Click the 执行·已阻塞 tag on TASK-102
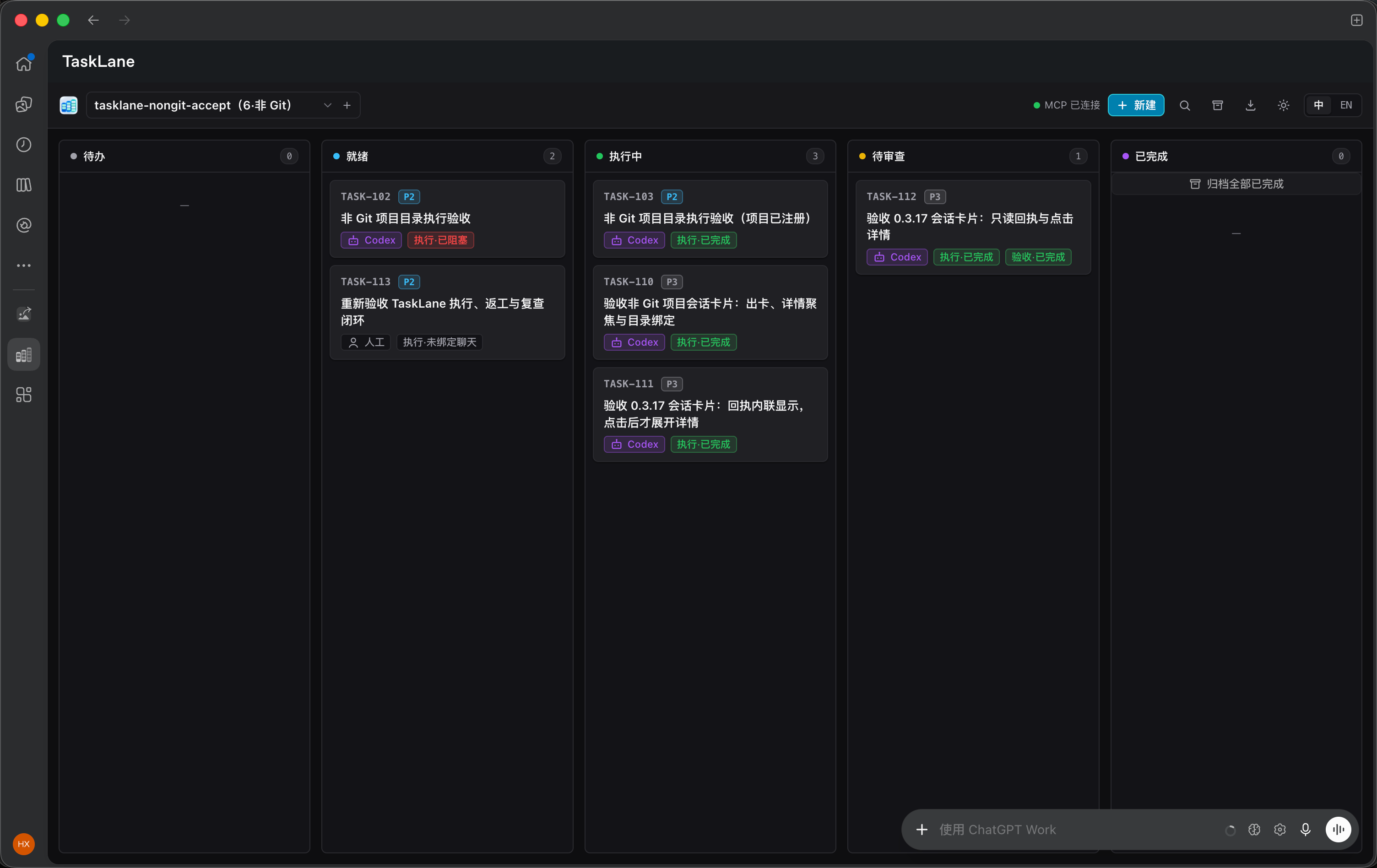Image resolution: width=1377 pixels, height=868 pixels. [x=440, y=240]
